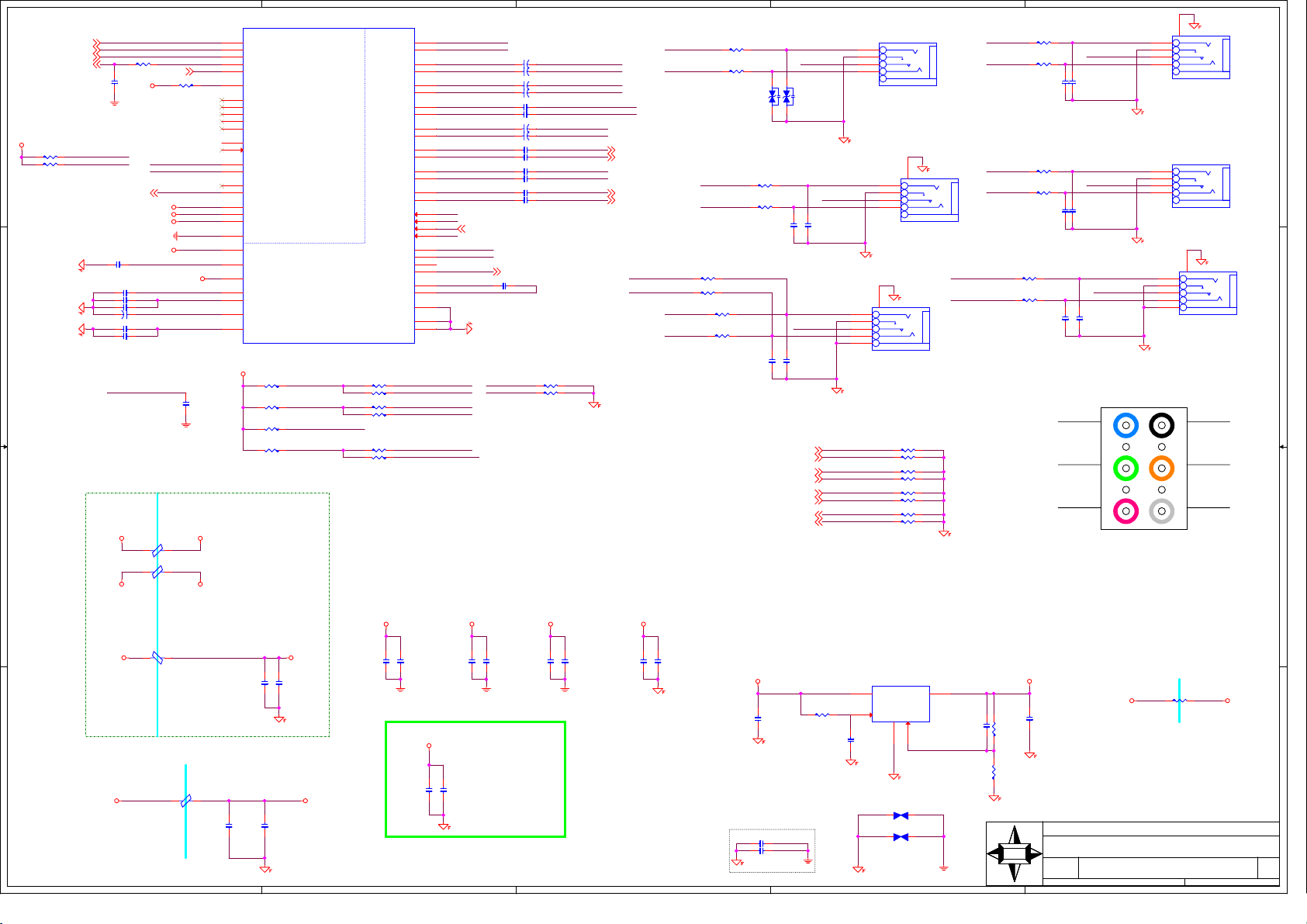Select the black ring audio jack

[x=1161, y=425]
